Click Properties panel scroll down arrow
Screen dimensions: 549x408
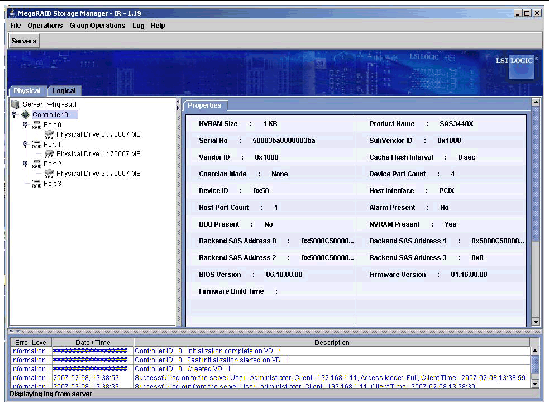[x=535, y=321]
